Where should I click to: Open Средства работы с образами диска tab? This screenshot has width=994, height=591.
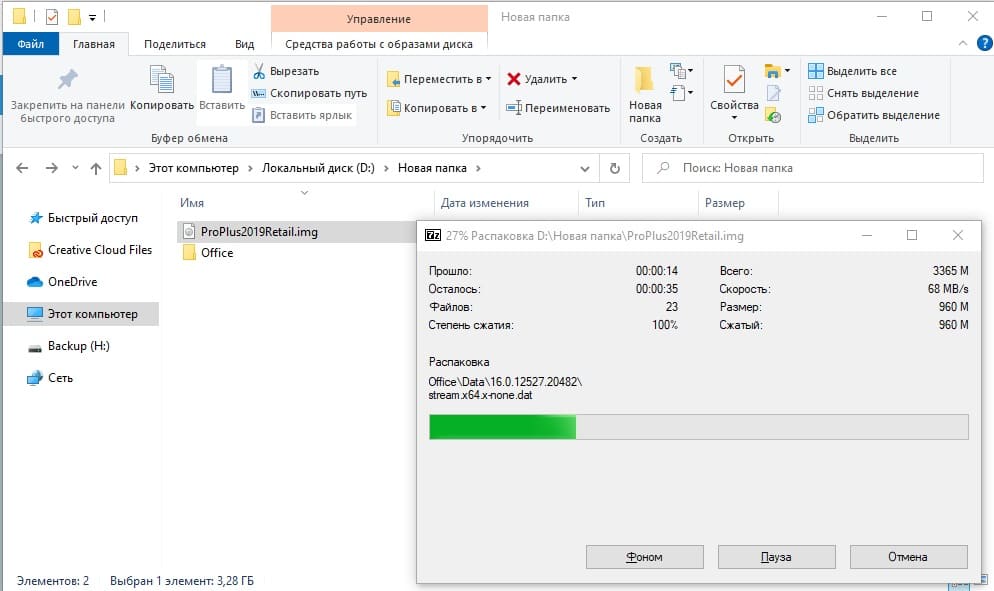(x=379, y=44)
